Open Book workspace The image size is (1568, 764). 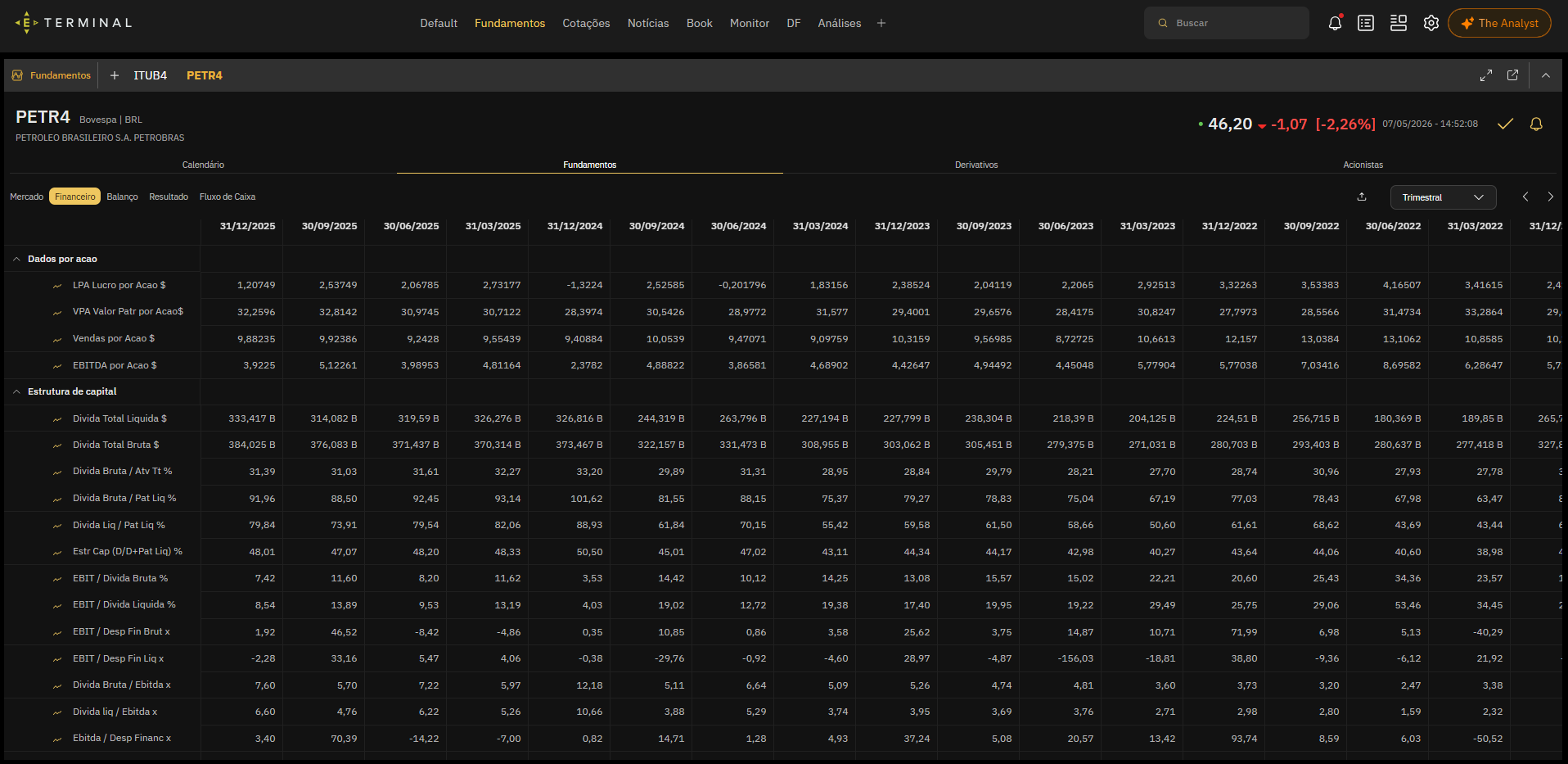tap(700, 23)
